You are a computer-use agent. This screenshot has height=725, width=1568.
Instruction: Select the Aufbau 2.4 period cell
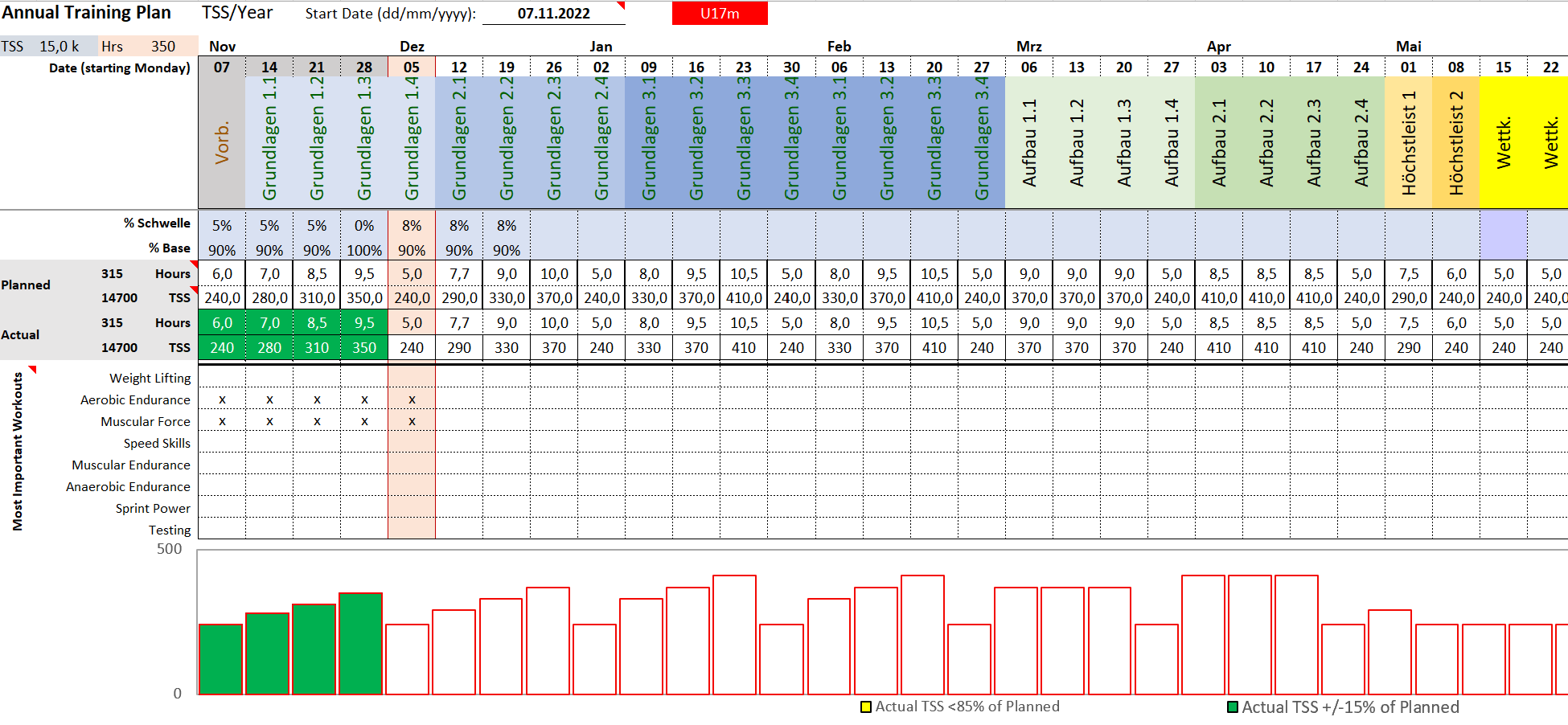[x=1361, y=142]
